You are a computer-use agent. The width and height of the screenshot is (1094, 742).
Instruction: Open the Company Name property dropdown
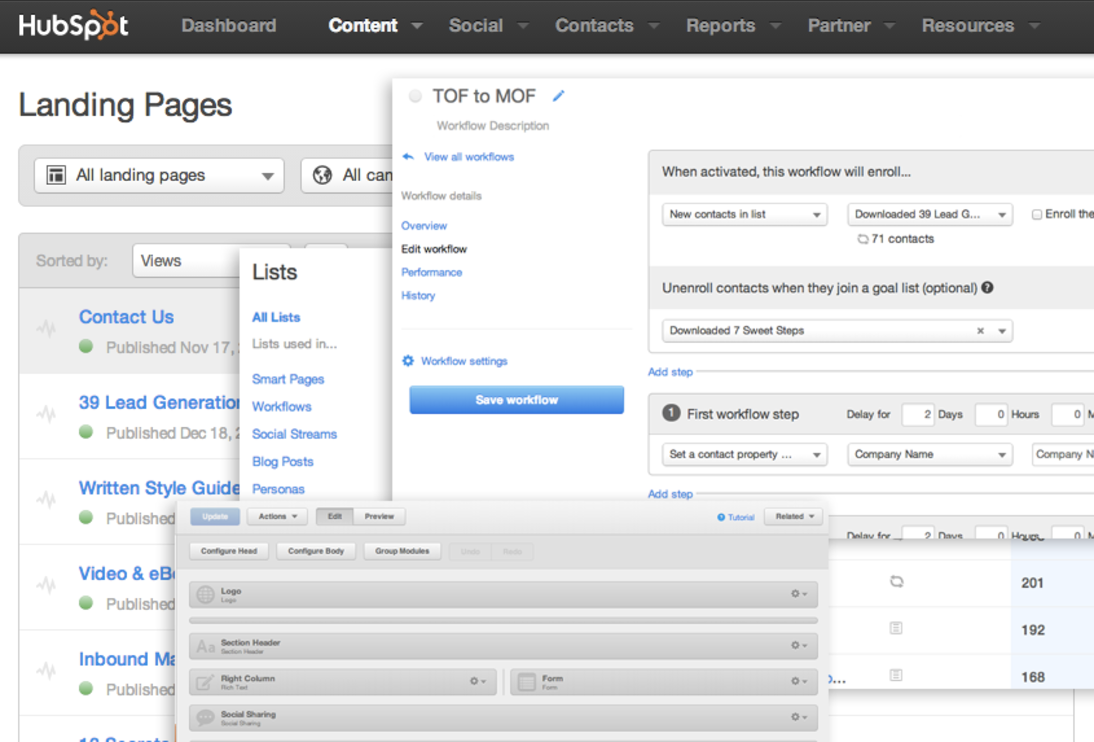tap(930, 454)
